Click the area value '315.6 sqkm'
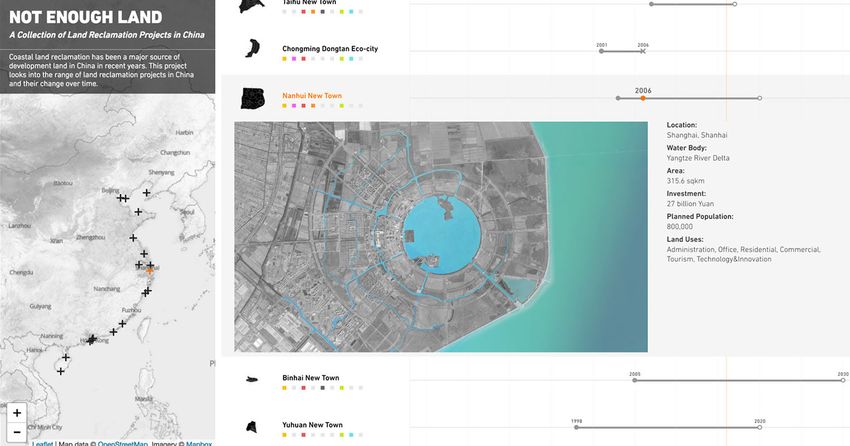Viewport: 850px width, 446px height. [x=686, y=181]
